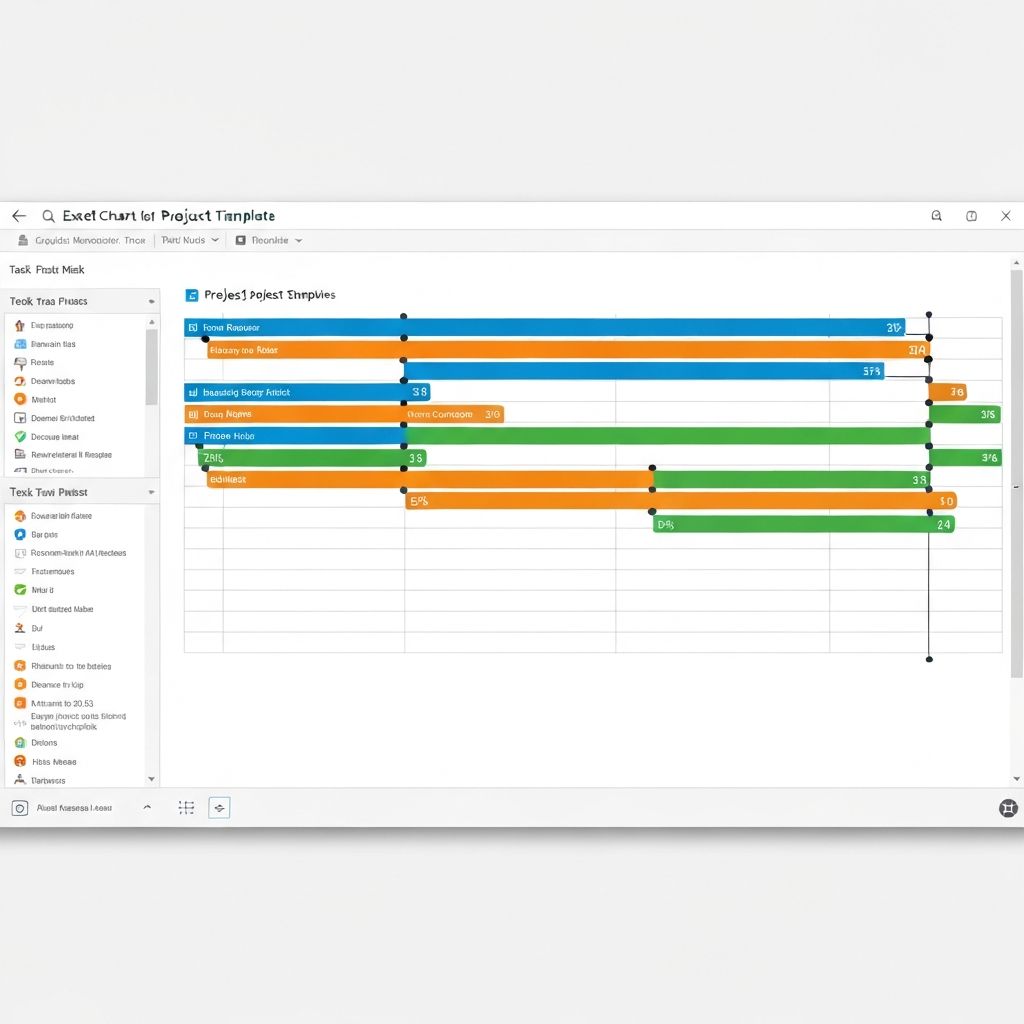Select the green bar labeled 'ZRIS'
Screen dimensions: 1024x1024
point(312,458)
